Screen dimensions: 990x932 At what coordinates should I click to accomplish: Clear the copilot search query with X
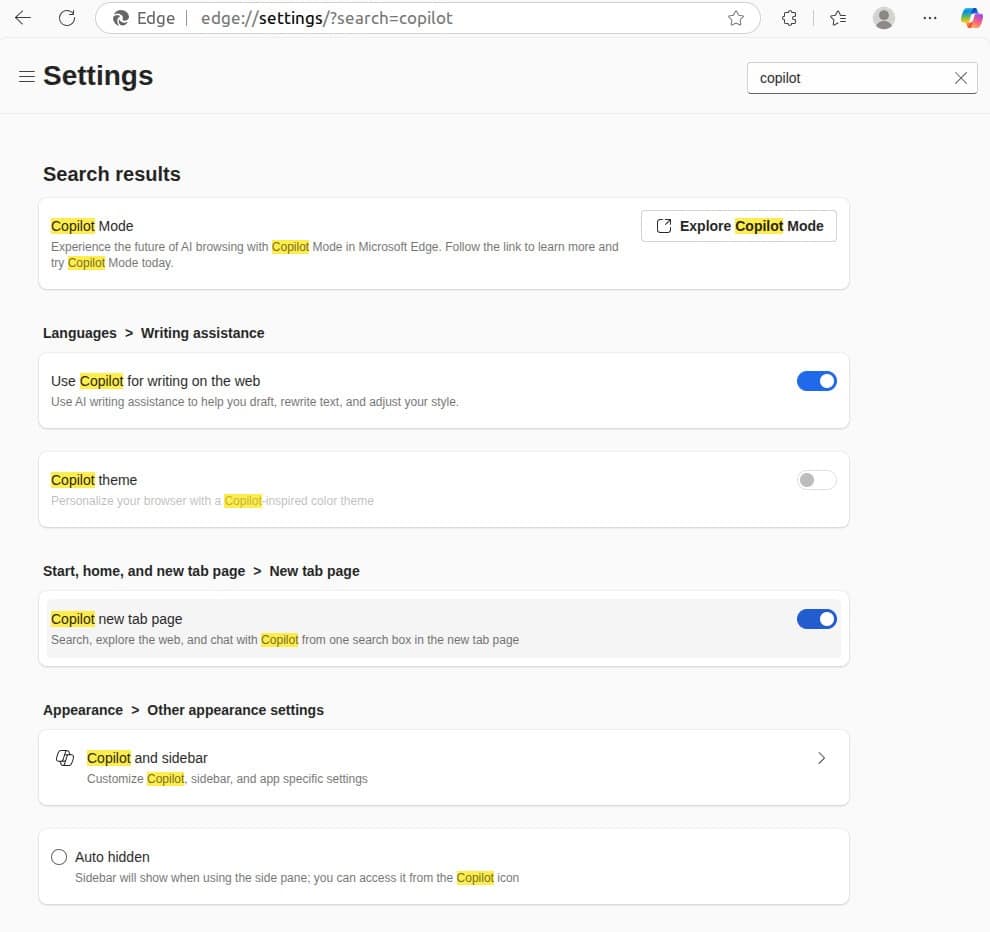960,77
